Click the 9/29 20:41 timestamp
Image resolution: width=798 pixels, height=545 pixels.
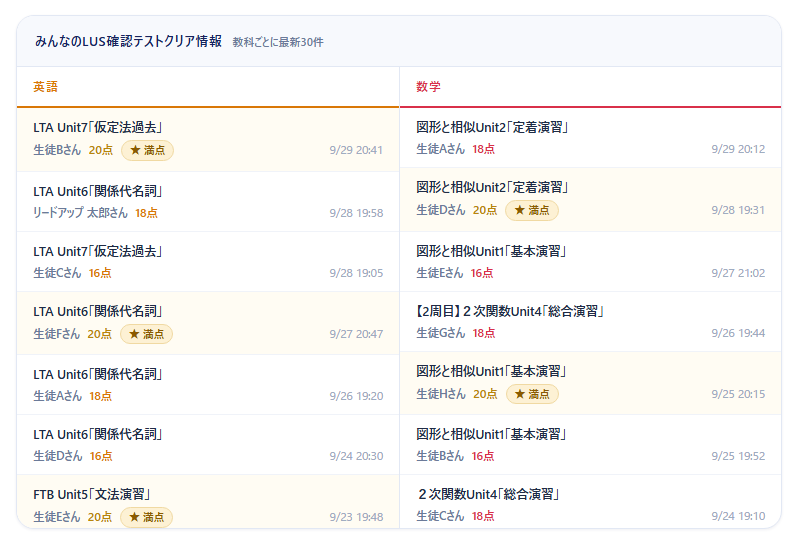pyautogui.click(x=356, y=150)
